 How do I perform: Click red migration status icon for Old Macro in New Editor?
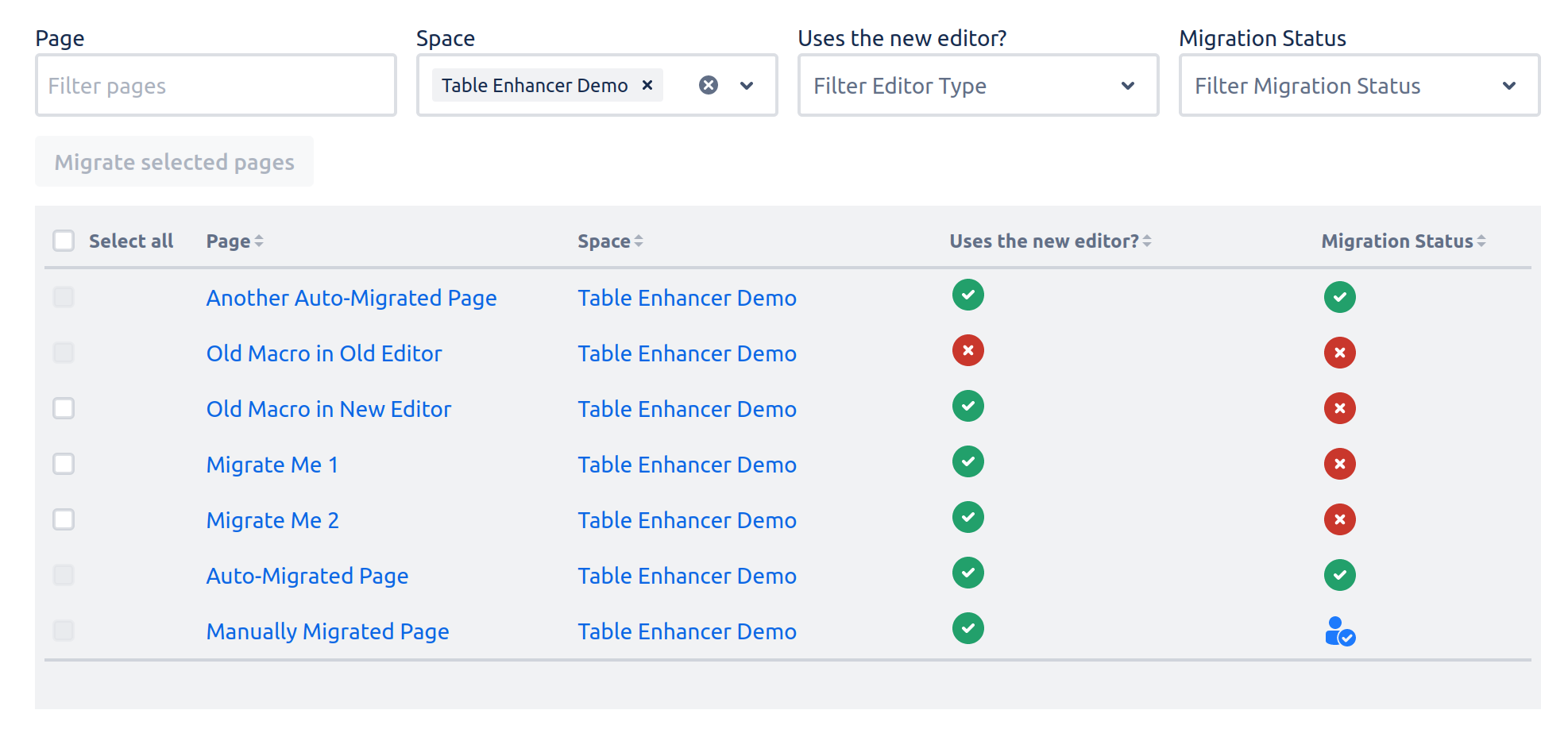[1339, 408]
